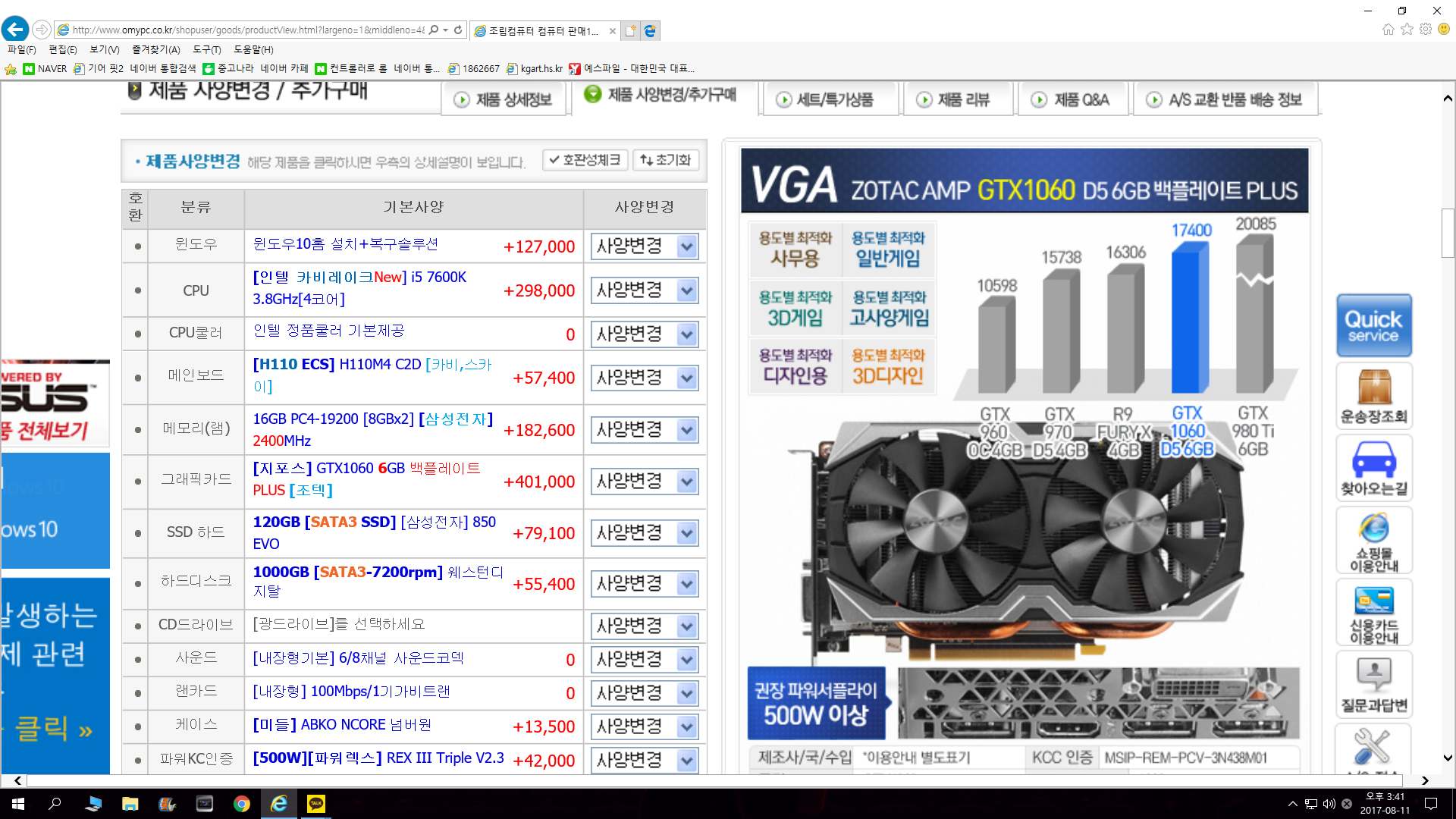Click the browser Home icon
Screen dimensions: 1456x819
pos(1388,29)
